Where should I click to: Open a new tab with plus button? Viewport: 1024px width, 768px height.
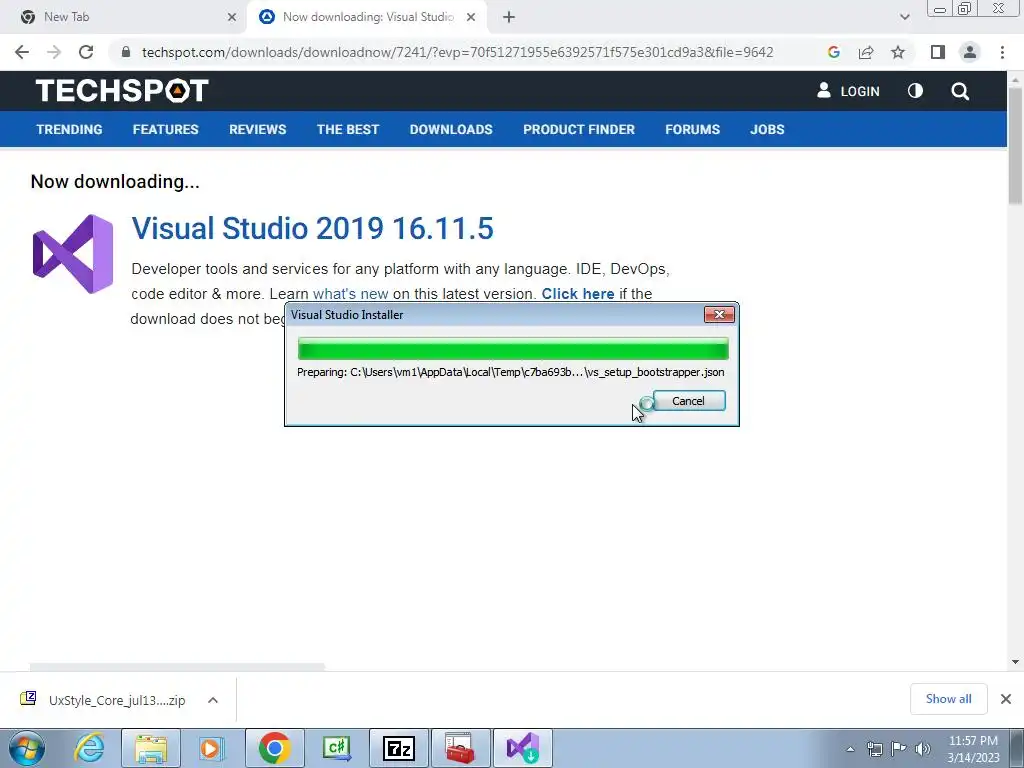click(509, 17)
